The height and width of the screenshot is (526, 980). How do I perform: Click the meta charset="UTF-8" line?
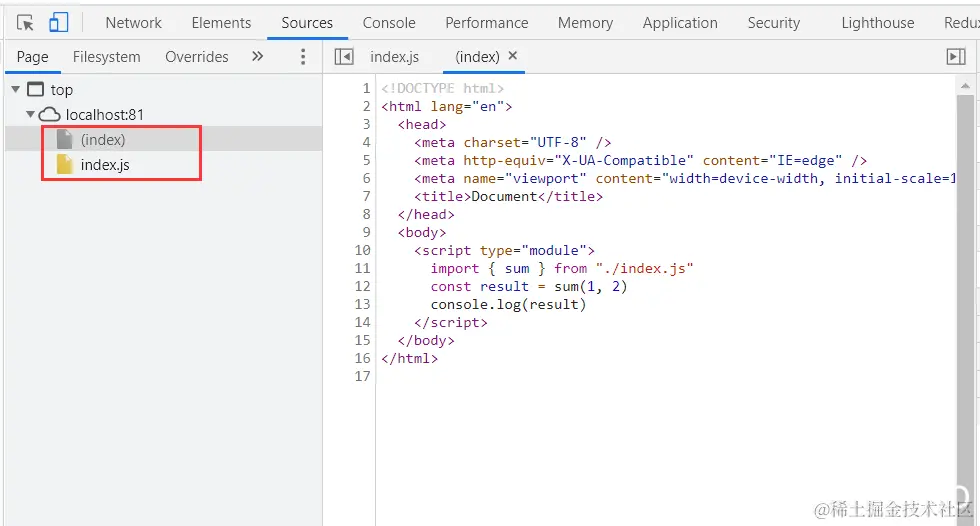click(512, 143)
